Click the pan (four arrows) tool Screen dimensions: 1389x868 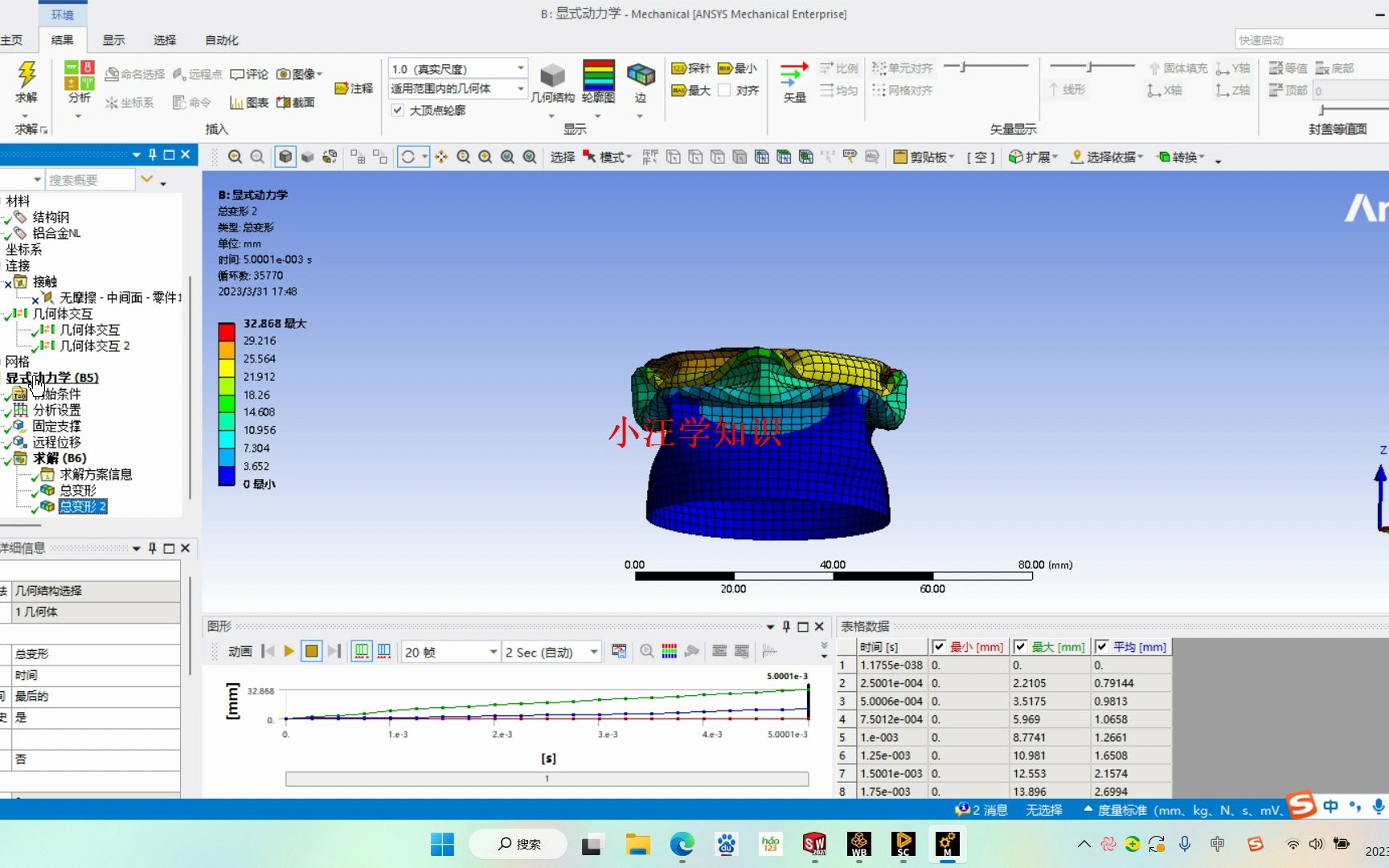tap(441, 157)
